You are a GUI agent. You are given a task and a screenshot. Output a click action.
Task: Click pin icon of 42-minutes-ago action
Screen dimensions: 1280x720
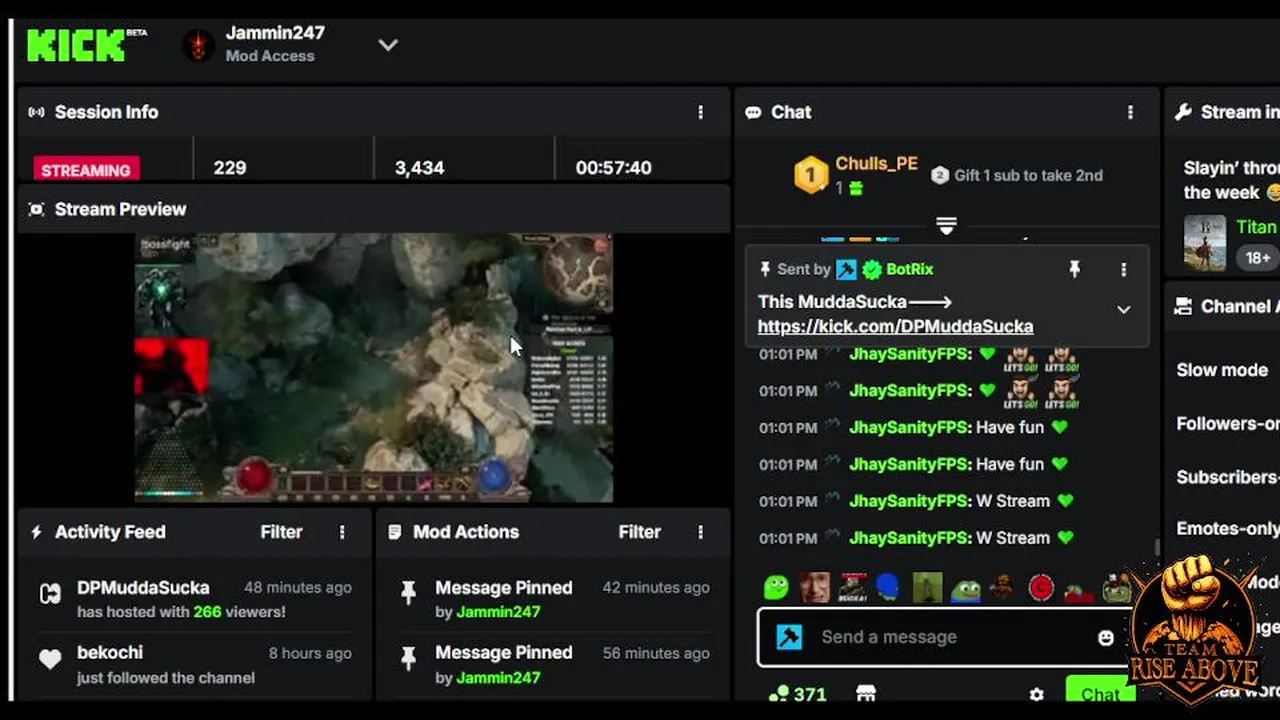tap(408, 593)
